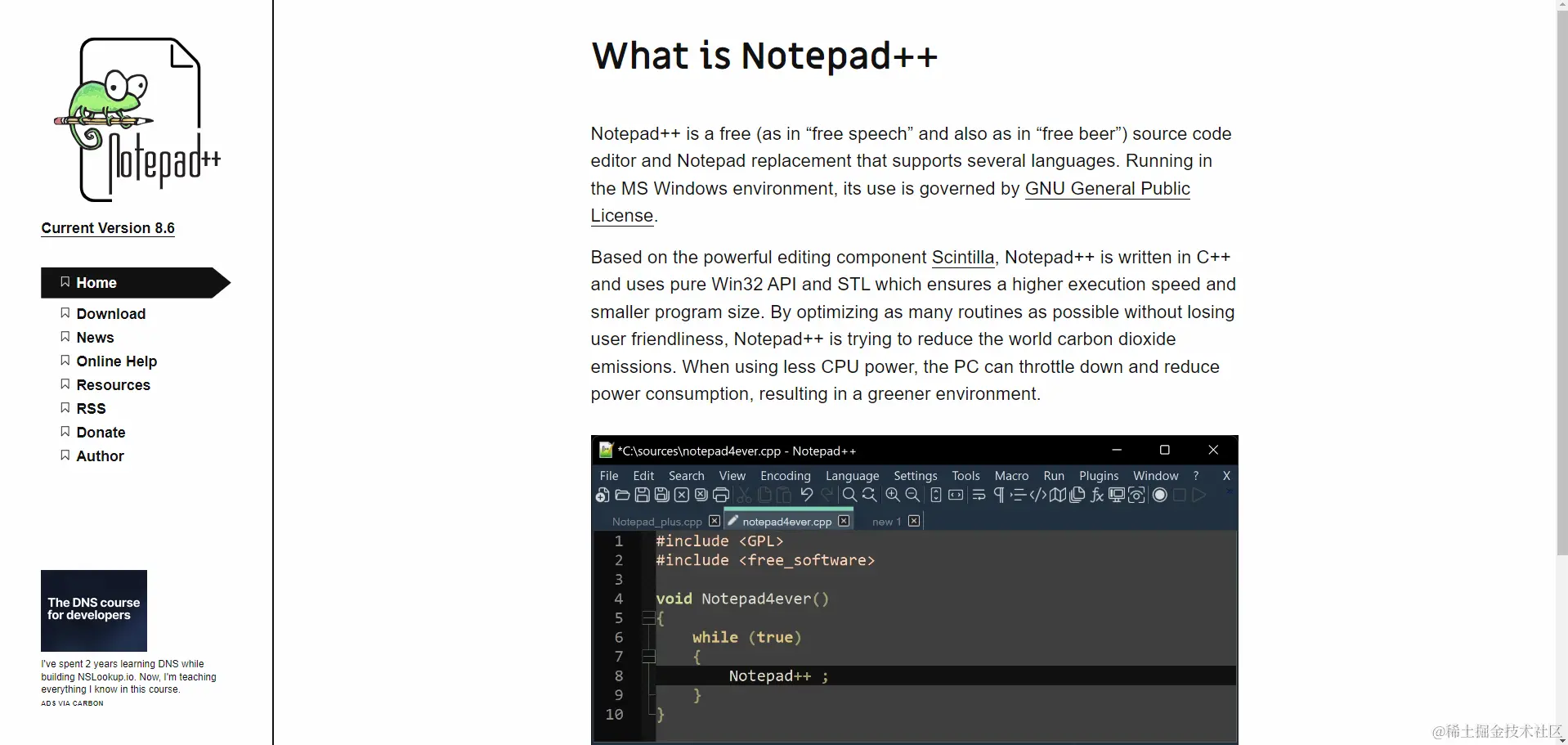Click the Folder as Workspace monitor icon
This screenshot has height=745, width=1568.
click(1117, 495)
